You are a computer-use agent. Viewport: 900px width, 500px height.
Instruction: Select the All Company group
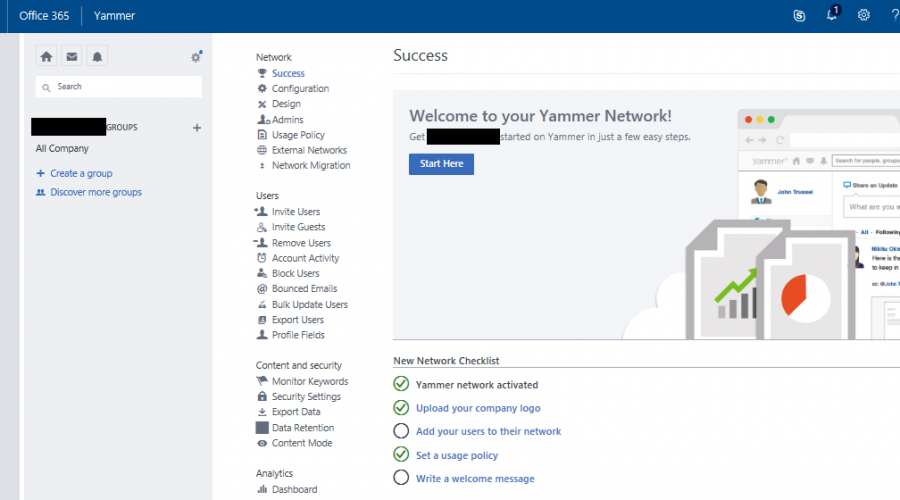[62, 149]
